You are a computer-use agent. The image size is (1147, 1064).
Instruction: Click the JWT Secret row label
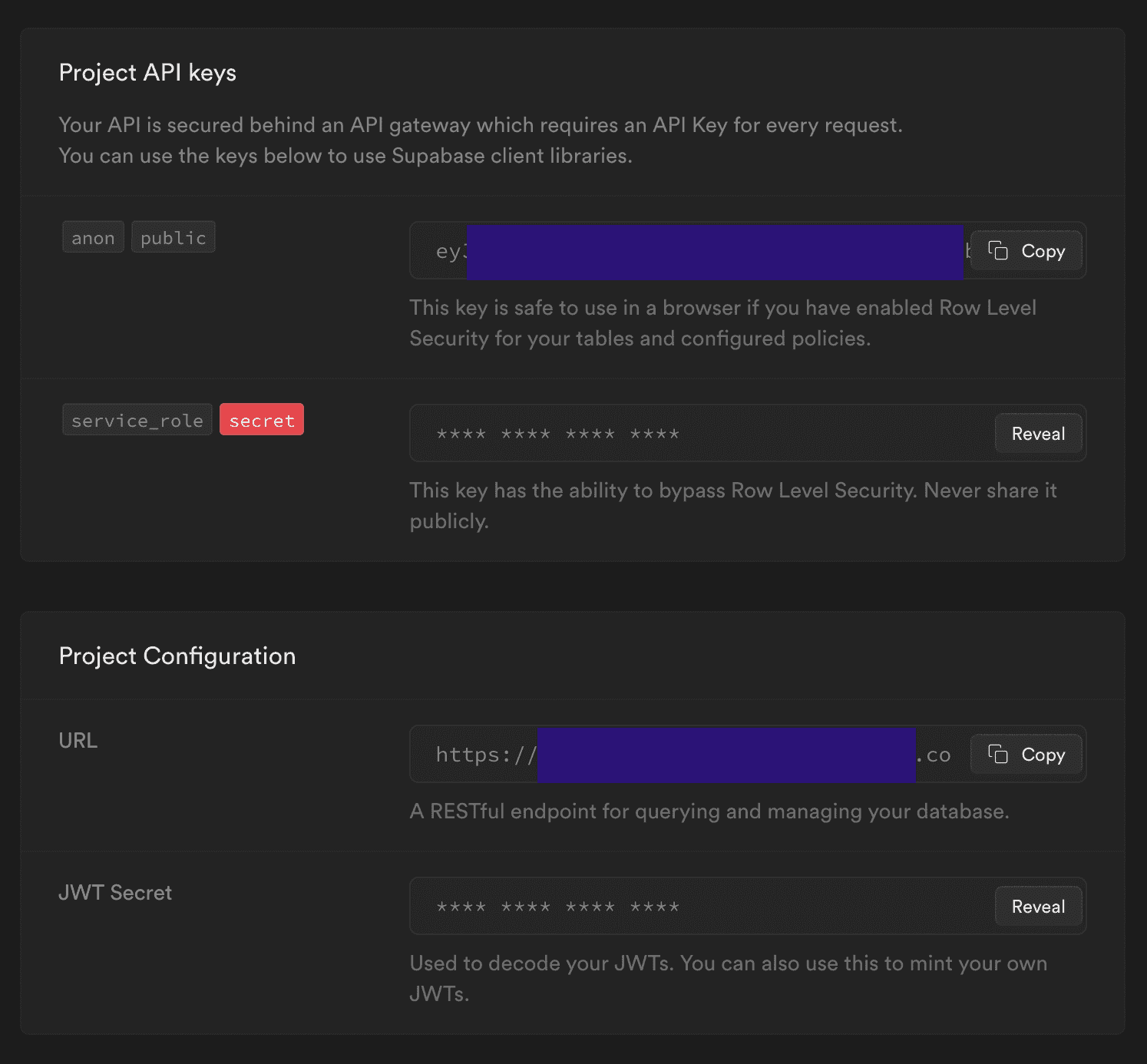[x=115, y=893]
